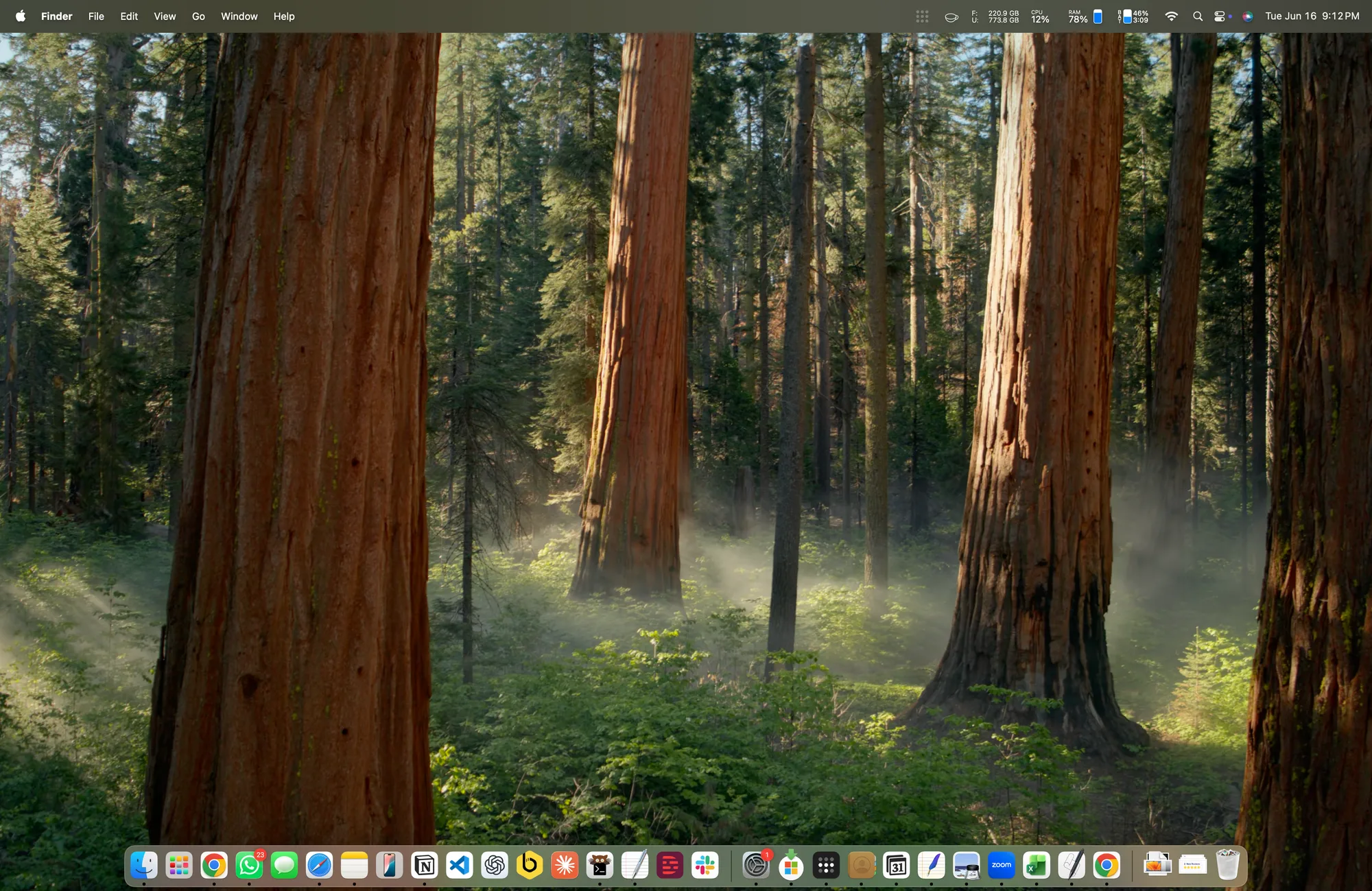Open the calendar 31 app in dock
Viewport: 1372px width, 891px height.
click(x=897, y=866)
